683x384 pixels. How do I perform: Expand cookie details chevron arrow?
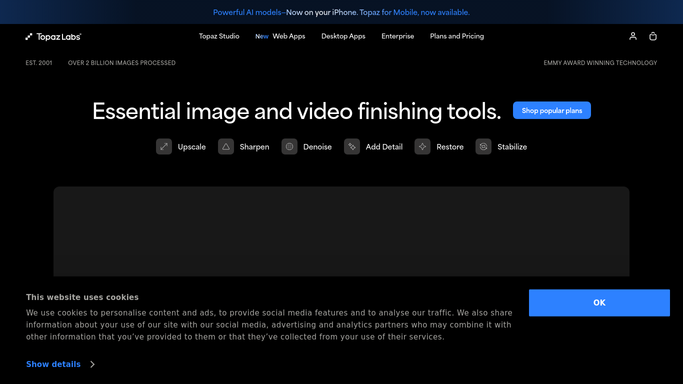coord(92,364)
